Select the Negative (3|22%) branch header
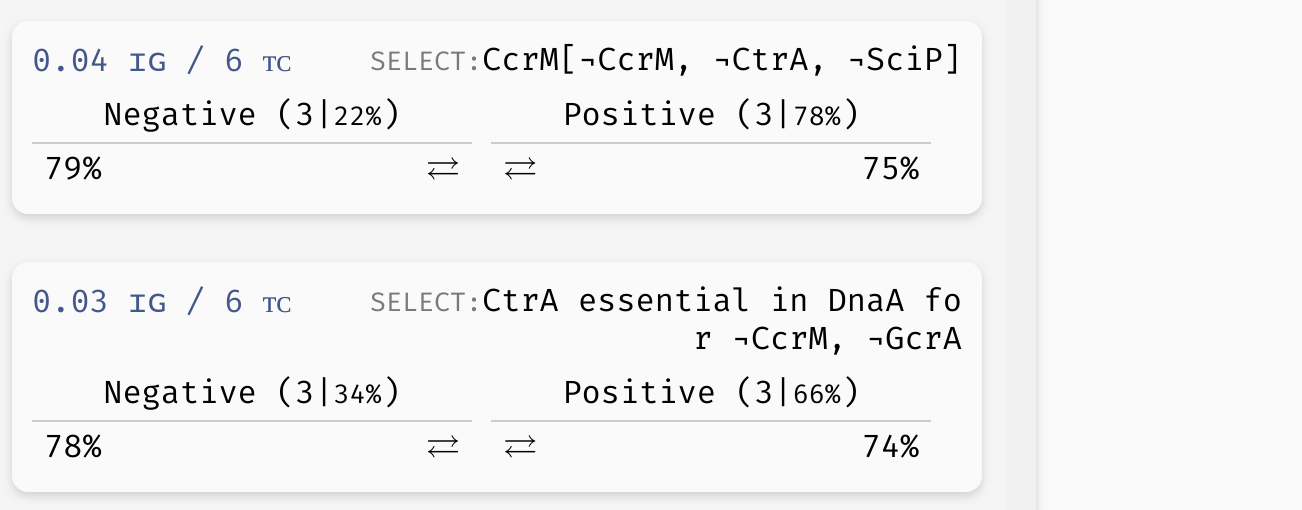Screen dimensions: 1302x510 coord(252,116)
